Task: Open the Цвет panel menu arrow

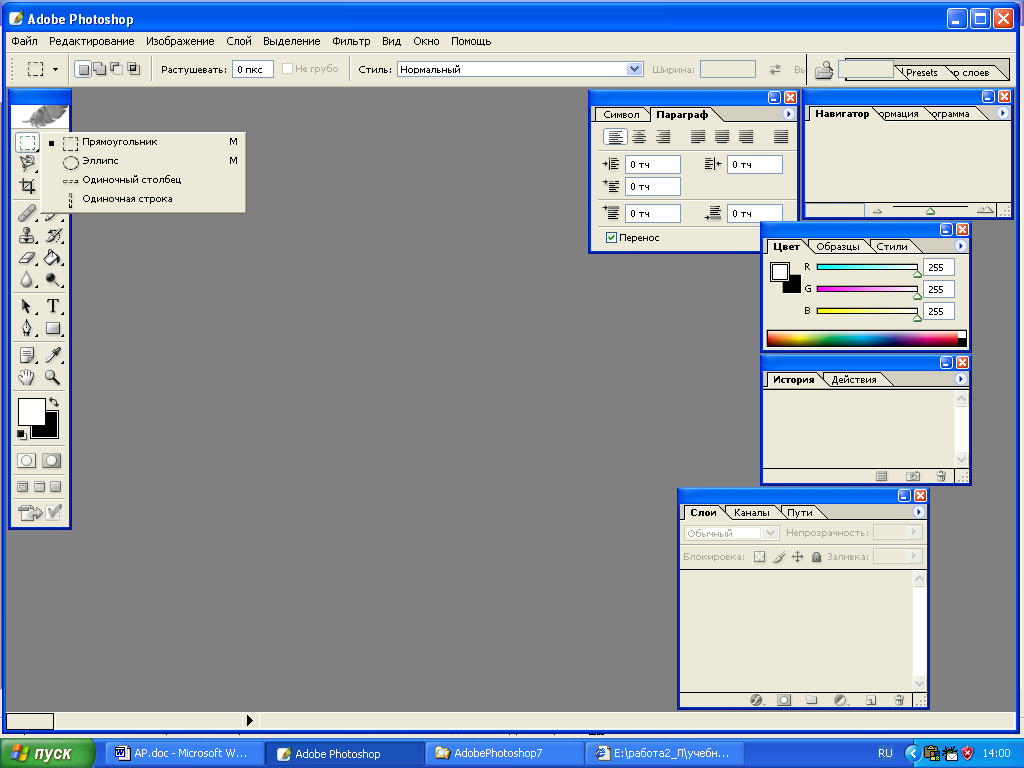Action: point(961,246)
